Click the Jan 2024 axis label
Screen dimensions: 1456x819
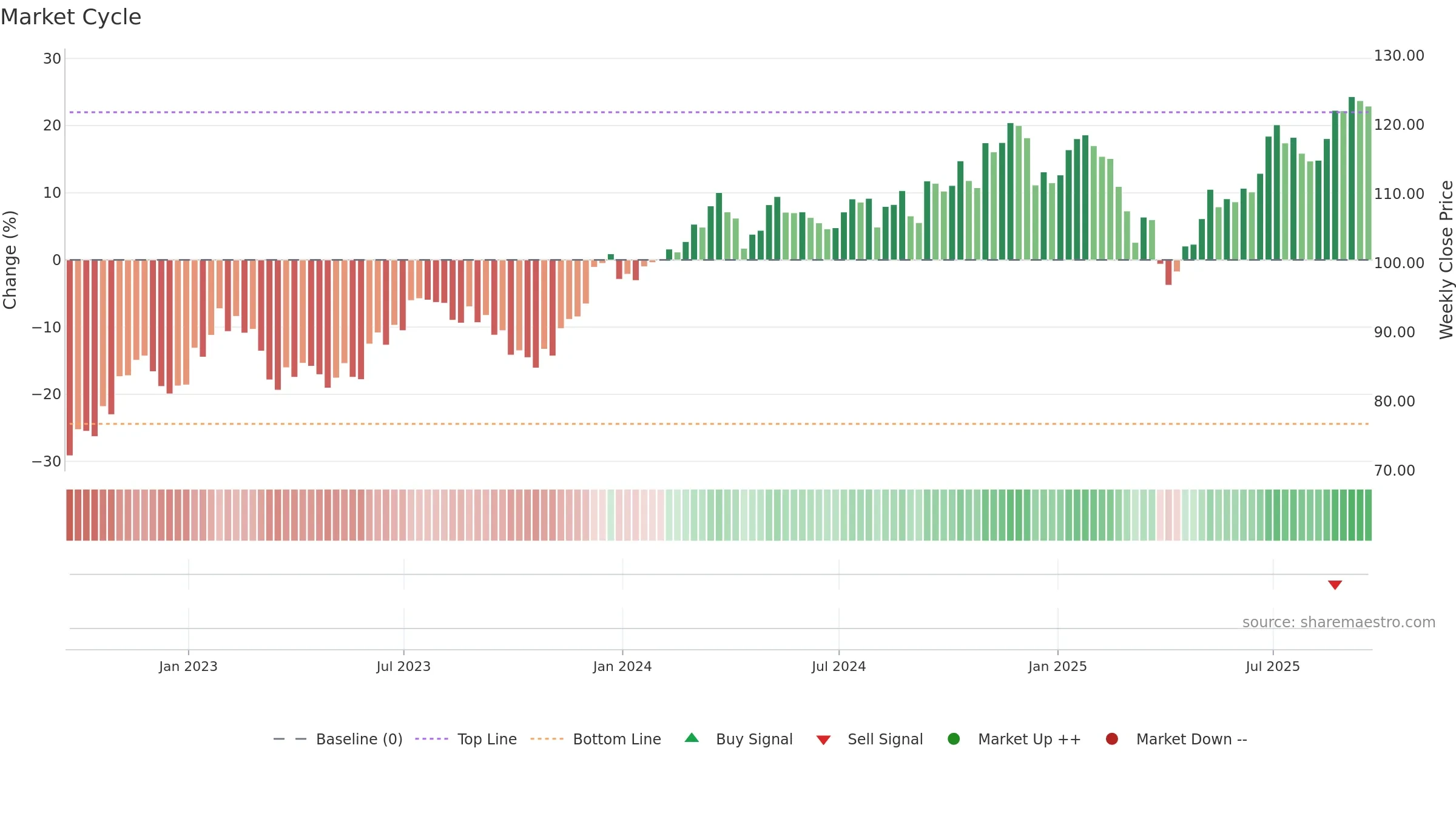tap(622, 666)
